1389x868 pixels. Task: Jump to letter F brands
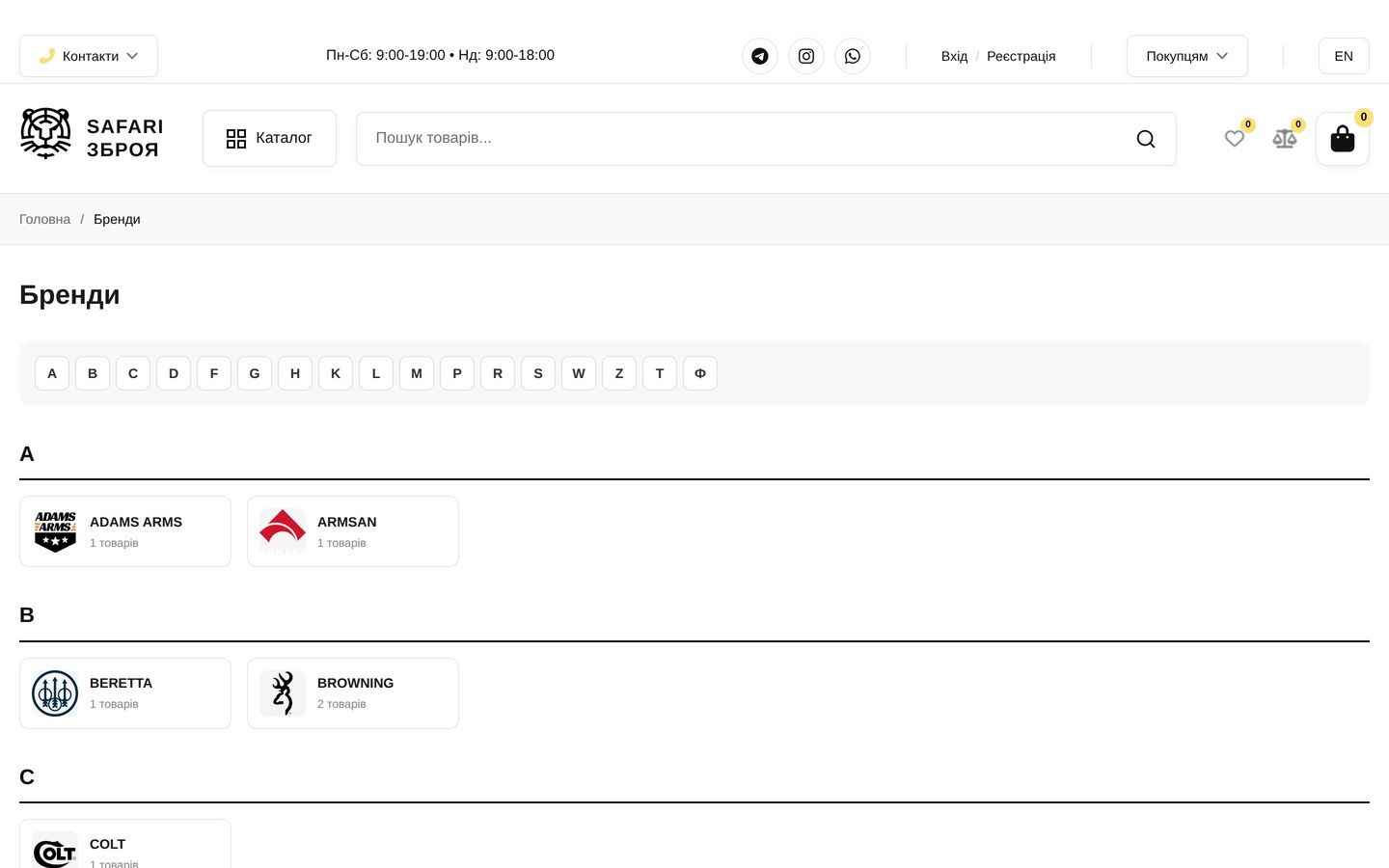tap(214, 373)
